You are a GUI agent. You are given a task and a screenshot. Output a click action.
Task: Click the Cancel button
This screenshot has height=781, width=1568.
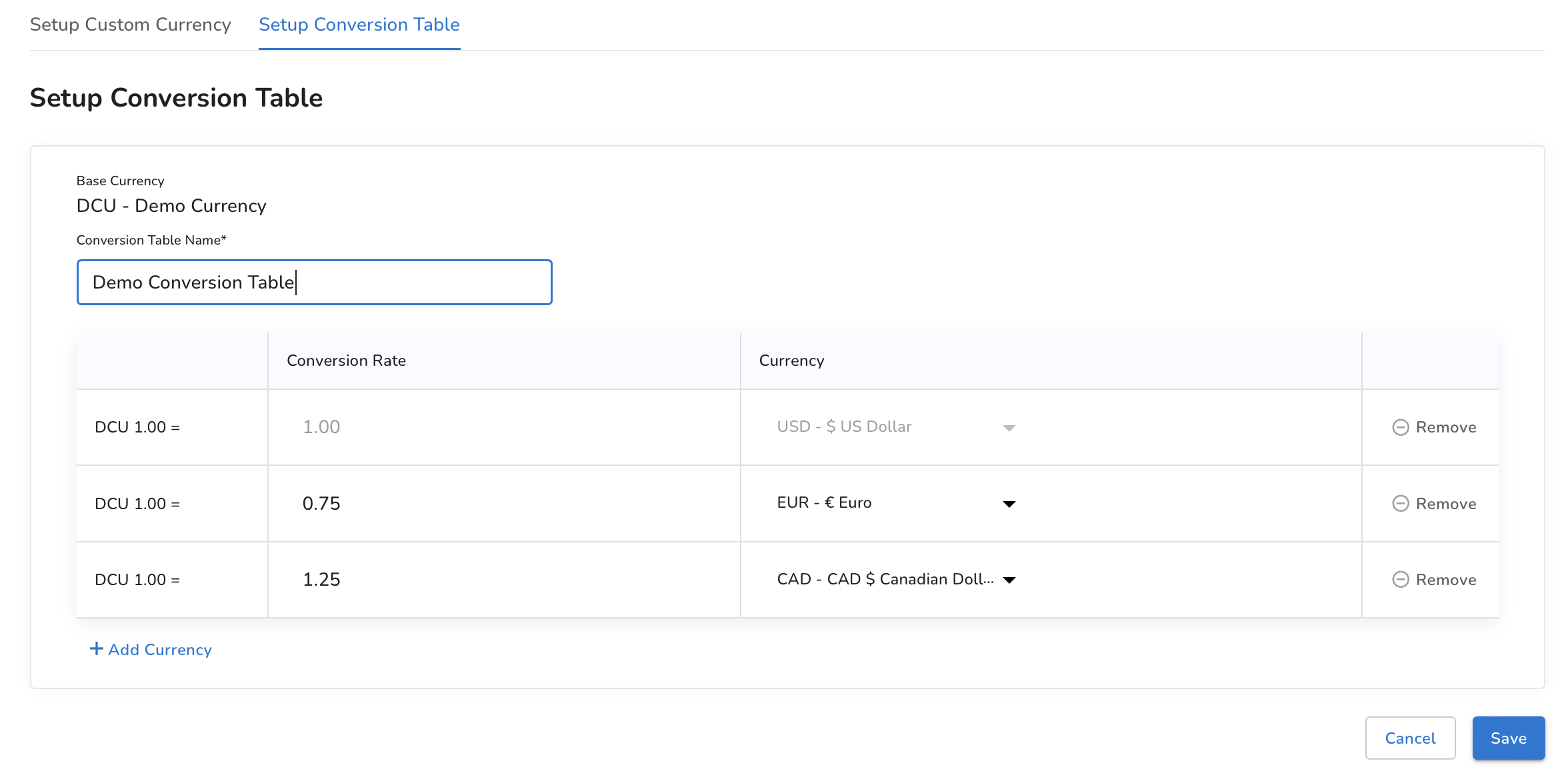point(1409,738)
